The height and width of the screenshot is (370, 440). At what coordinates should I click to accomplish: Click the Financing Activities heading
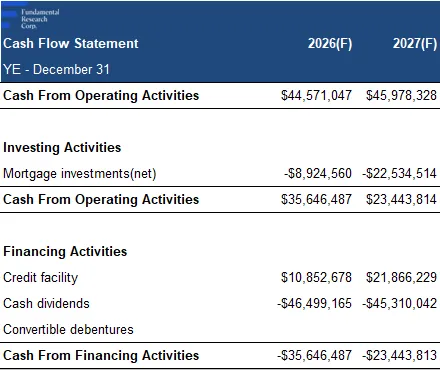click(x=65, y=251)
